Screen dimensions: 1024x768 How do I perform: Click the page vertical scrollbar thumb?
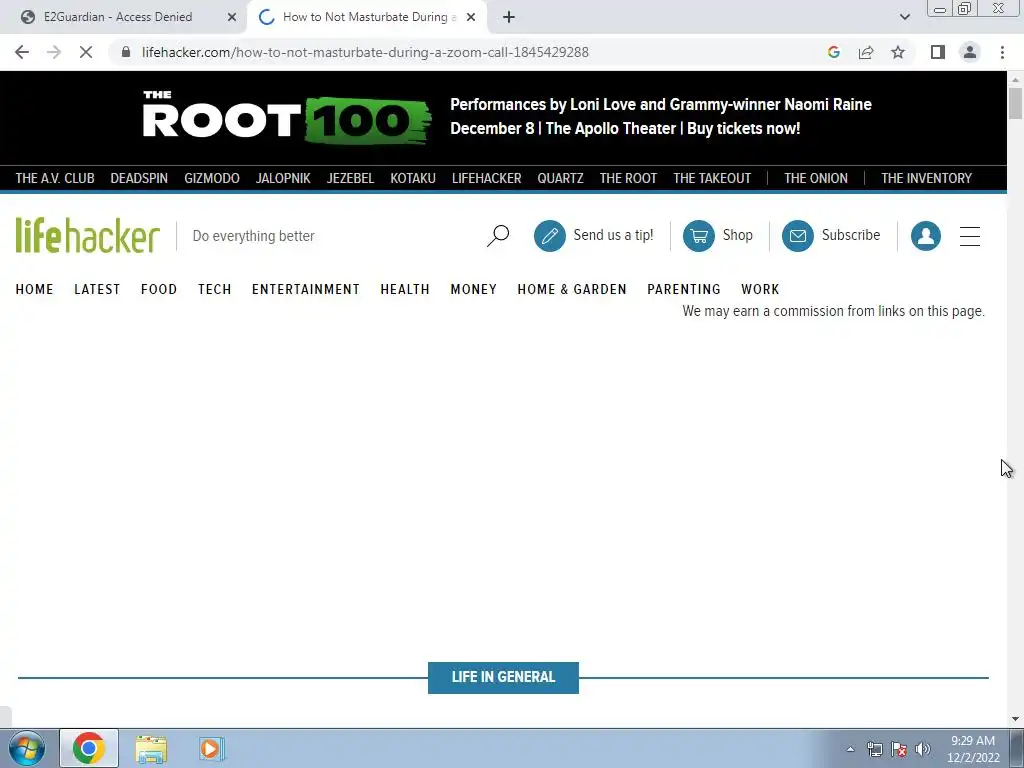pyautogui.click(x=1015, y=103)
